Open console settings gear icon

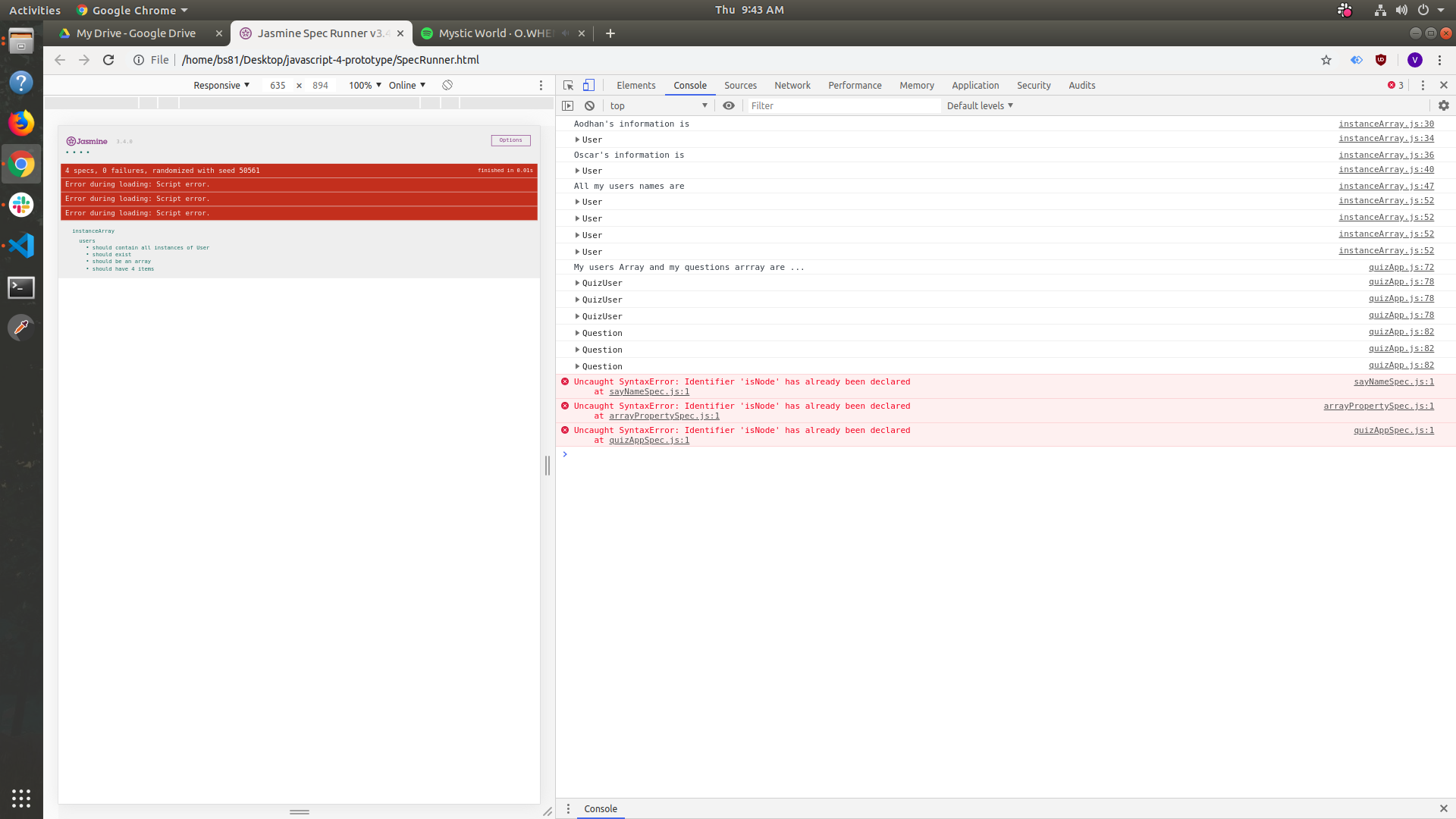coord(1443,106)
